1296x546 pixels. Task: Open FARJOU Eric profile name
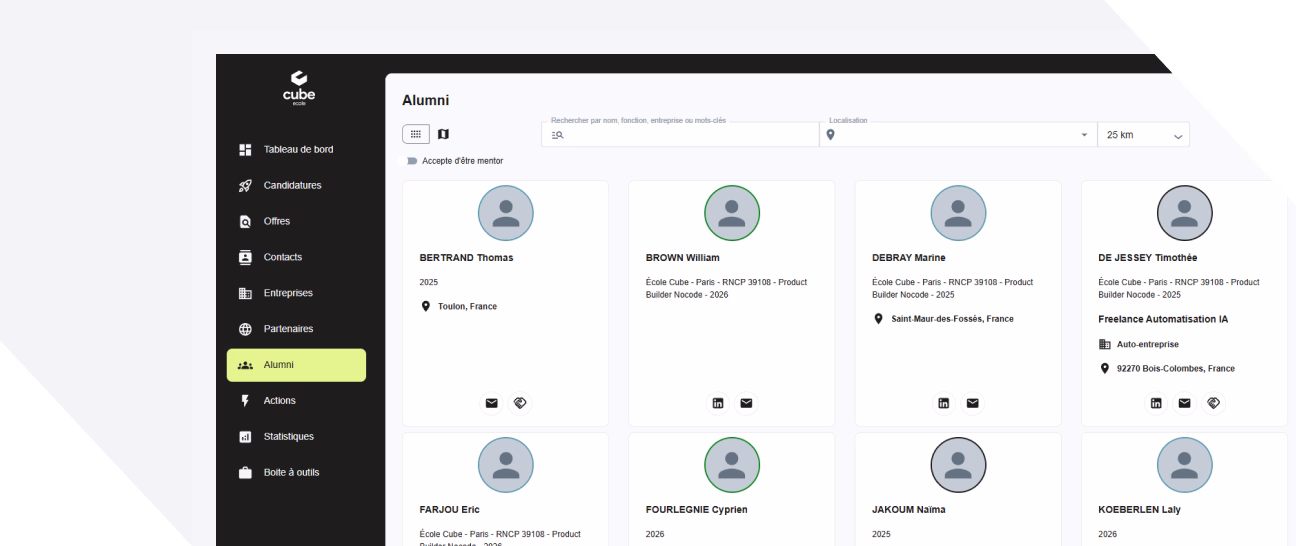point(450,510)
